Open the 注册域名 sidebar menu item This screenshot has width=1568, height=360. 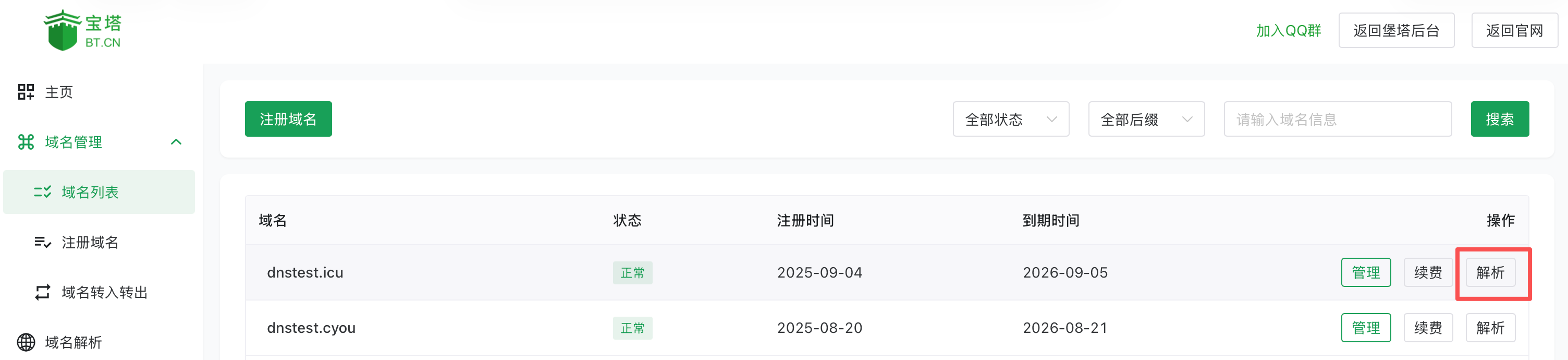90,243
